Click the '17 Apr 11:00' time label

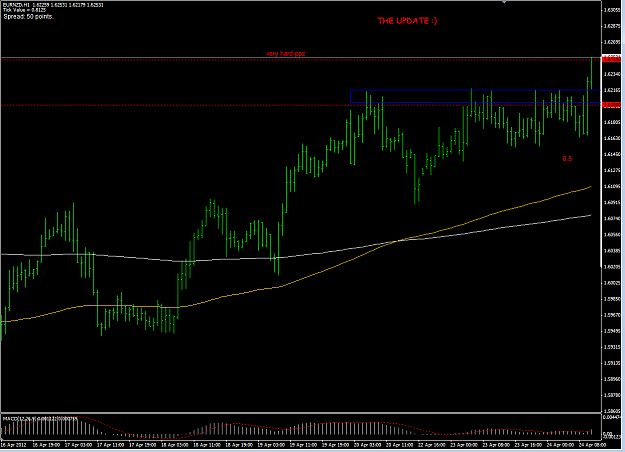click(x=110, y=445)
